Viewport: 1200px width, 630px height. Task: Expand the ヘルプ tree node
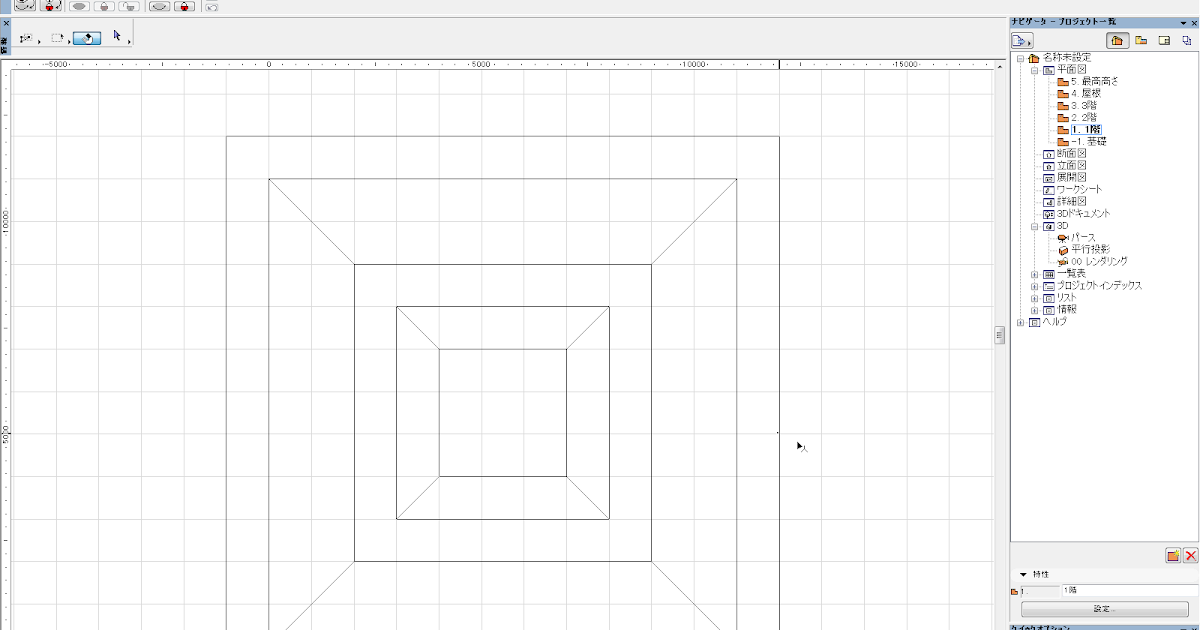(x=1020, y=322)
